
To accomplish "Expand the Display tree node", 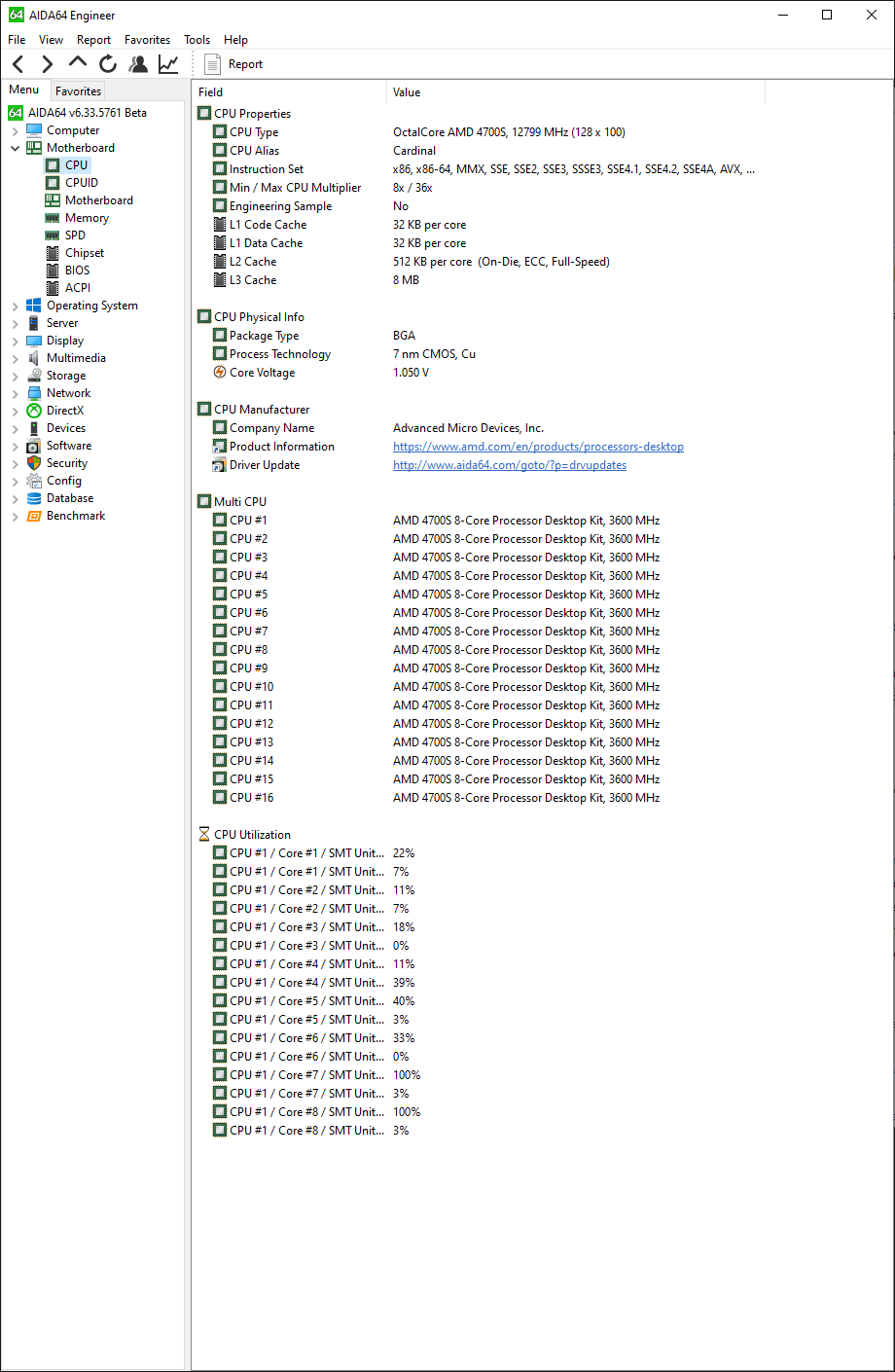I will (x=15, y=341).
